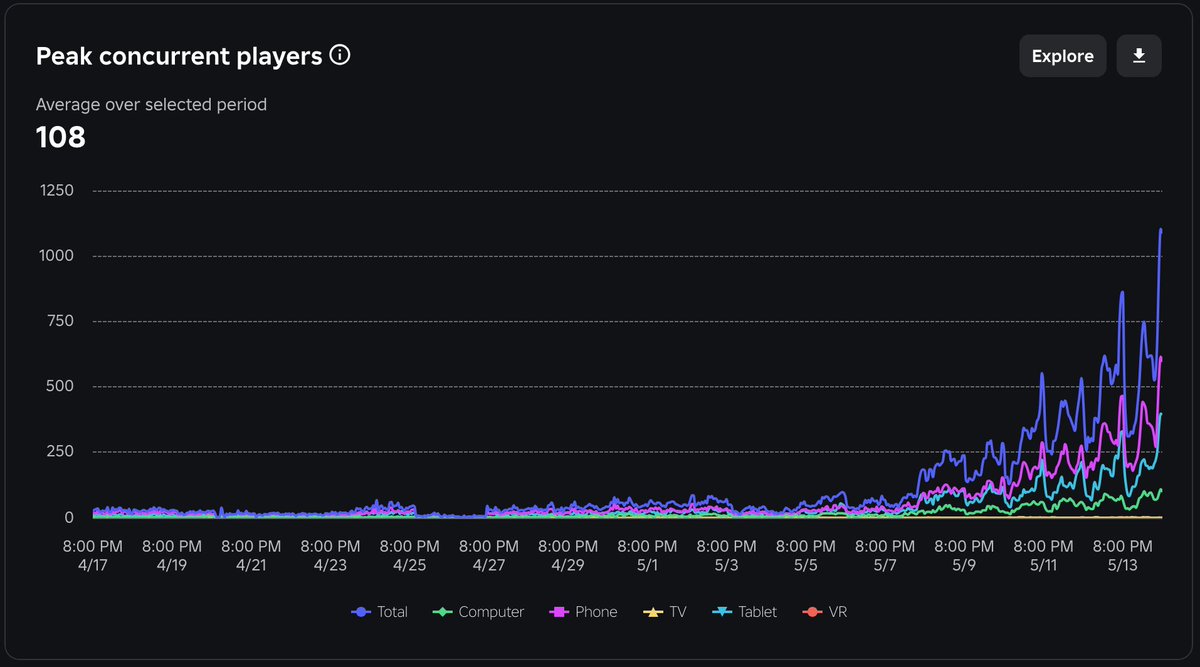Click the 750 y-axis label

(x=60, y=321)
